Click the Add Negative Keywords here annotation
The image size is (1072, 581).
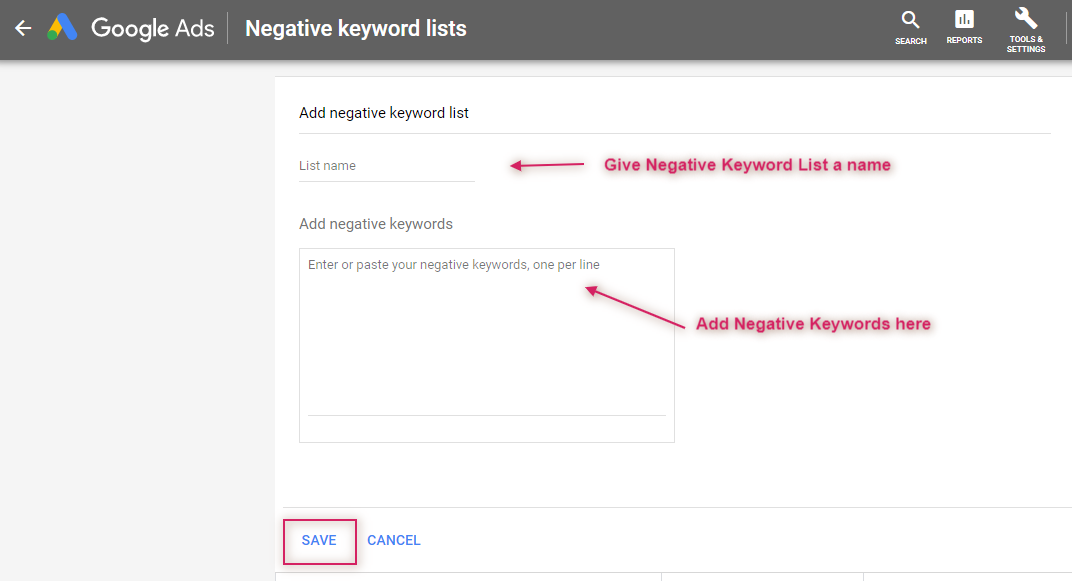[x=813, y=324]
